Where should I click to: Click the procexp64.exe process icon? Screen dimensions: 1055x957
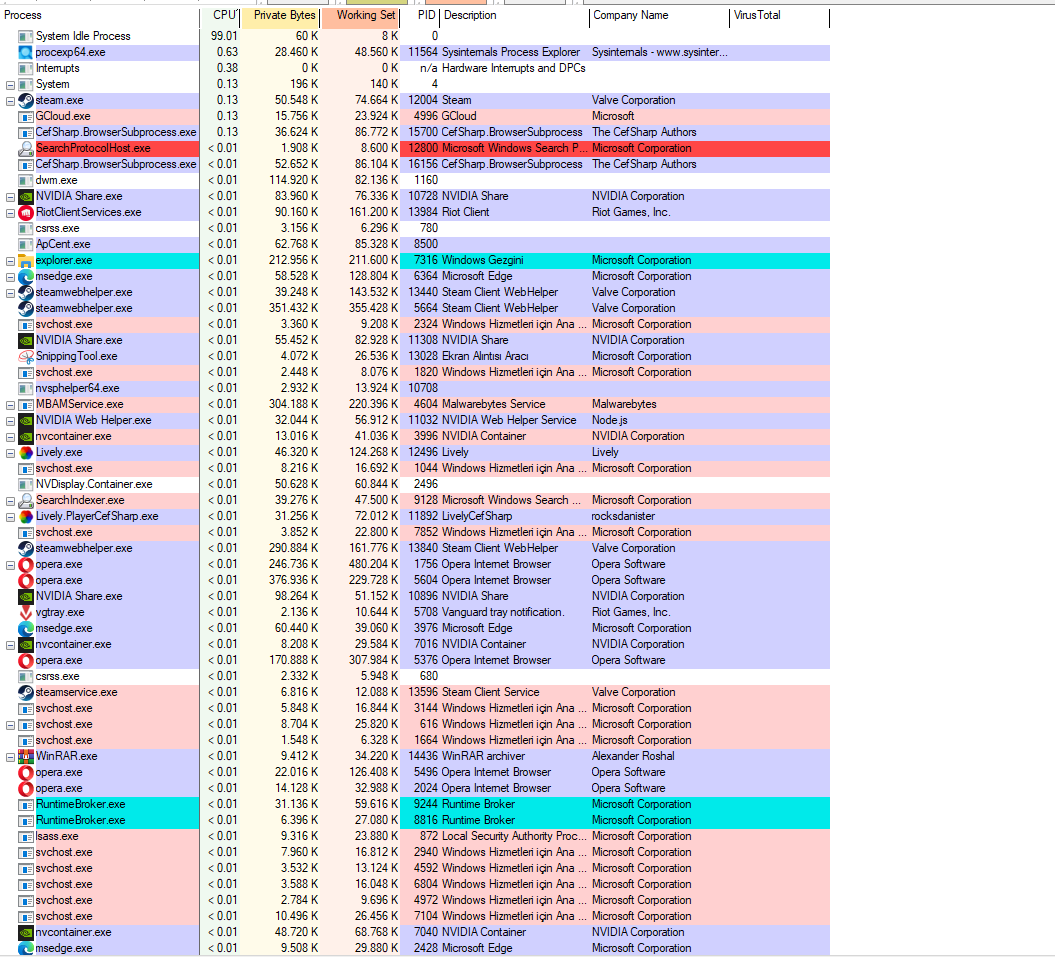pyautogui.click(x=26, y=52)
